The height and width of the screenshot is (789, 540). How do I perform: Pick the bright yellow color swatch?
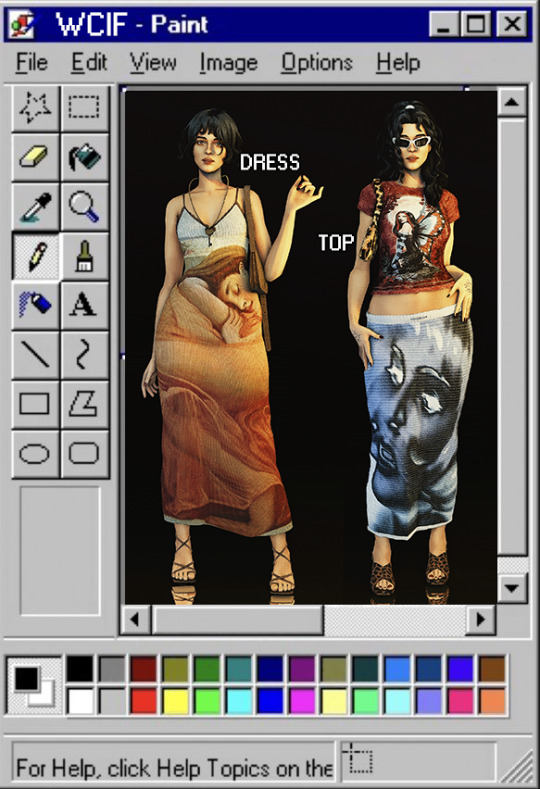(175, 701)
